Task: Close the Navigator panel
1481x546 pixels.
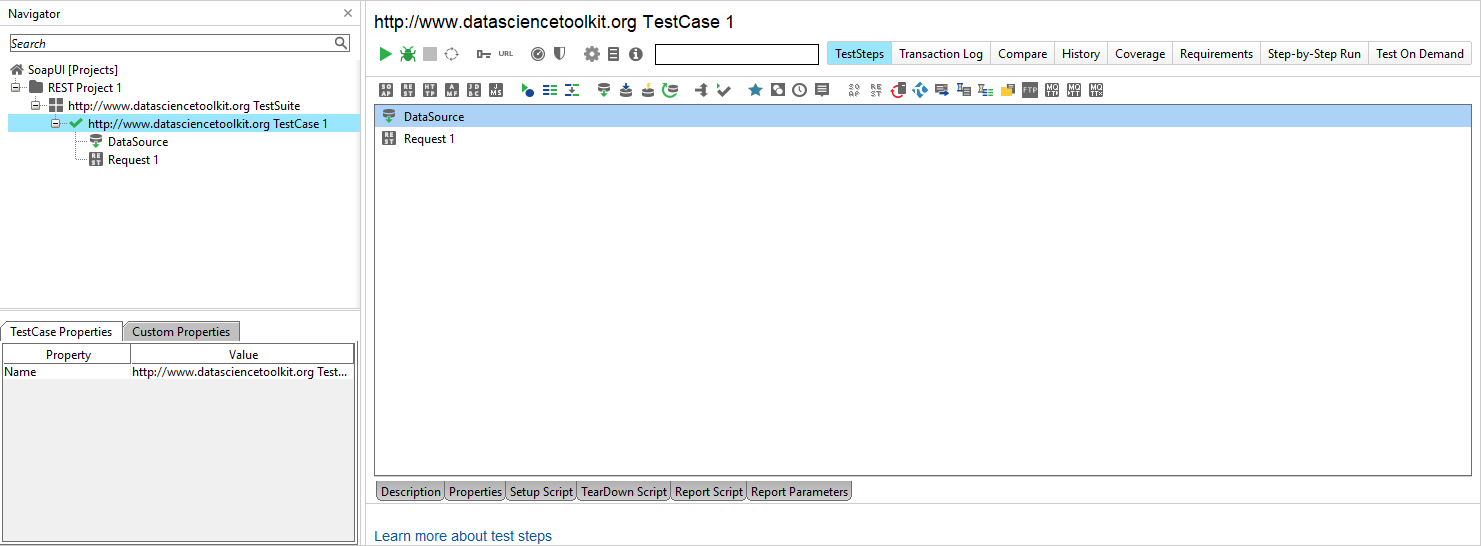Action: 348,14
